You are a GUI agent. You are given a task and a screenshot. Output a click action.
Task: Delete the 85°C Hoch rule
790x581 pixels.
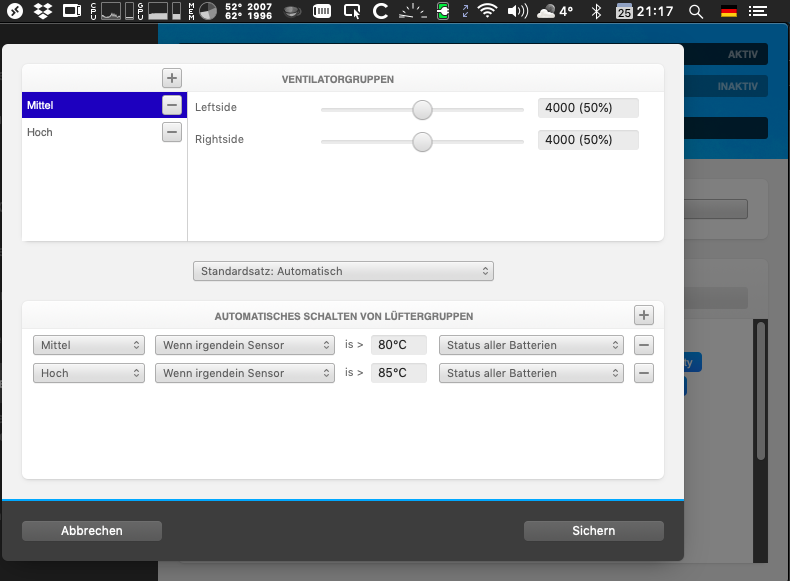pos(643,373)
